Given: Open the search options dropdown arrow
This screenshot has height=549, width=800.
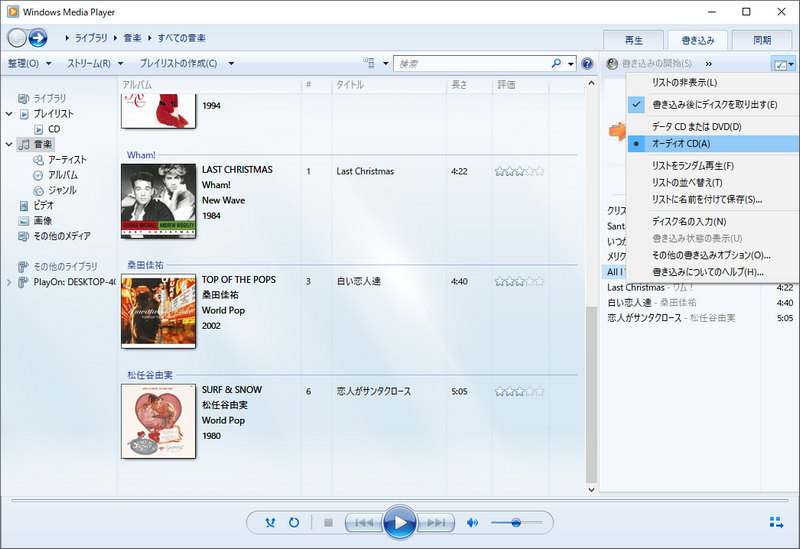Looking at the screenshot, I should 571,64.
